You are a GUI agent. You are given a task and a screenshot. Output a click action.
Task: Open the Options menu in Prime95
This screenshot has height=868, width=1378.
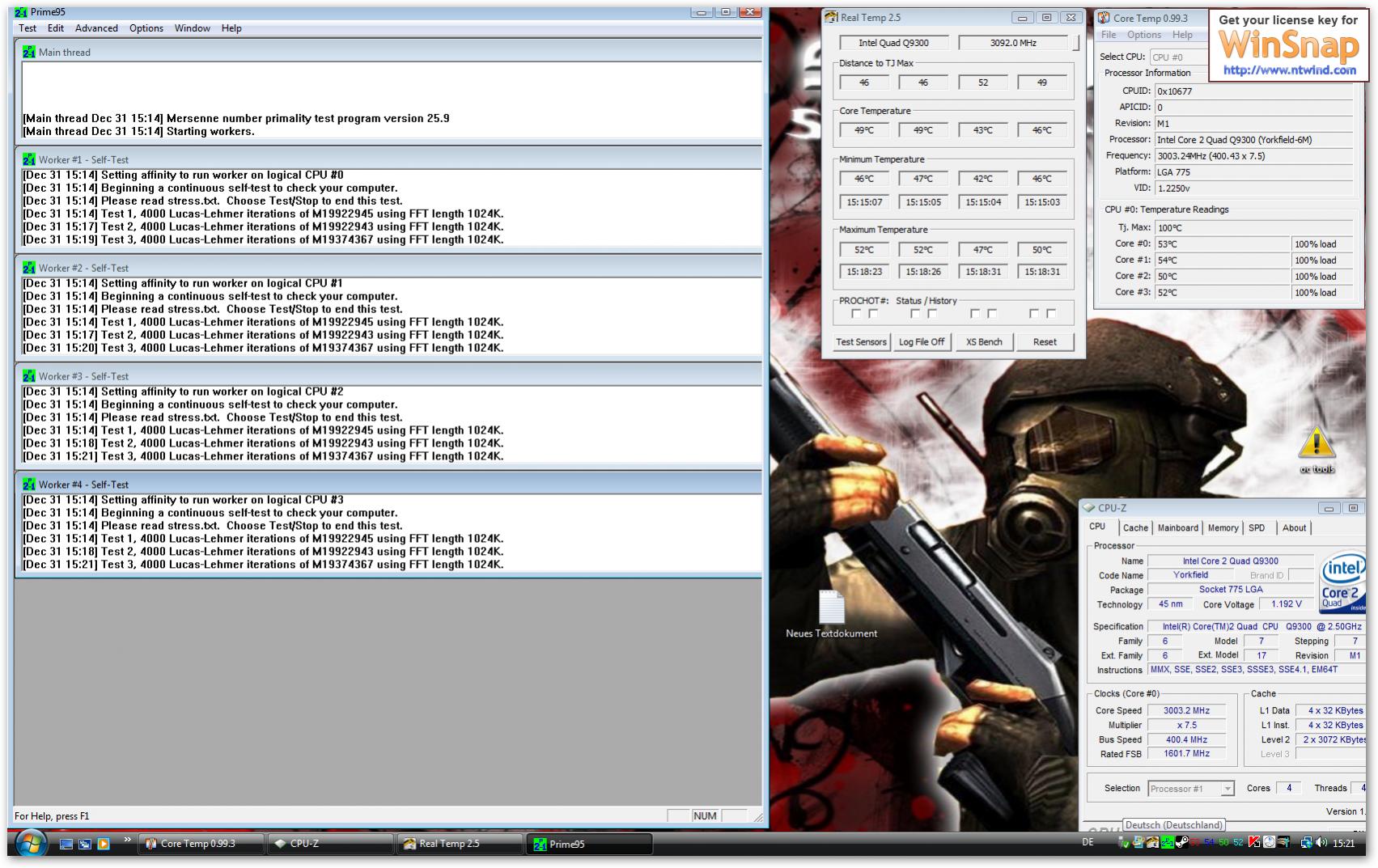point(146,28)
